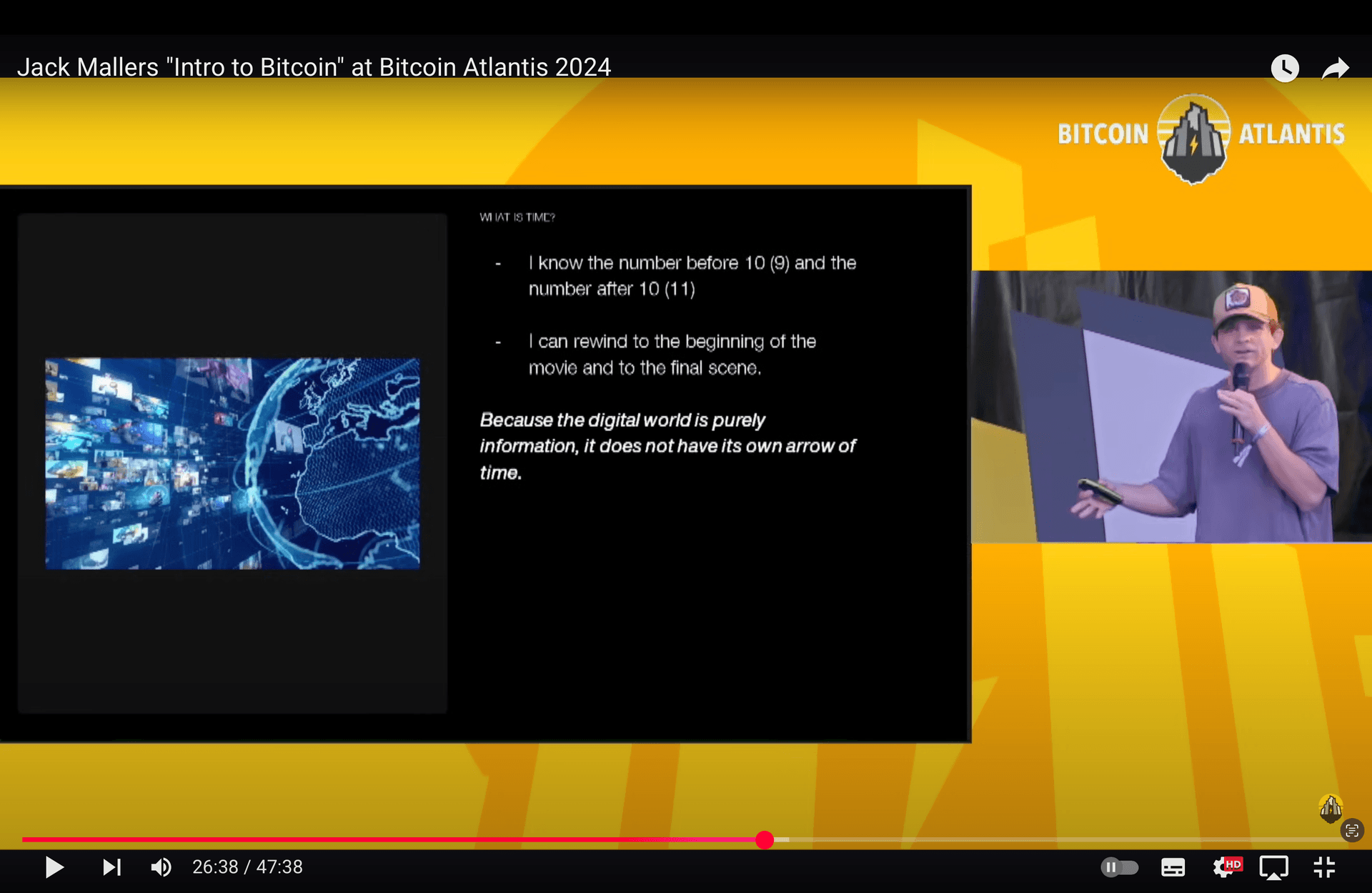Click the slide's blue globe image
The height and width of the screenshot is (893, 1372).
click(x=232, y=463)
